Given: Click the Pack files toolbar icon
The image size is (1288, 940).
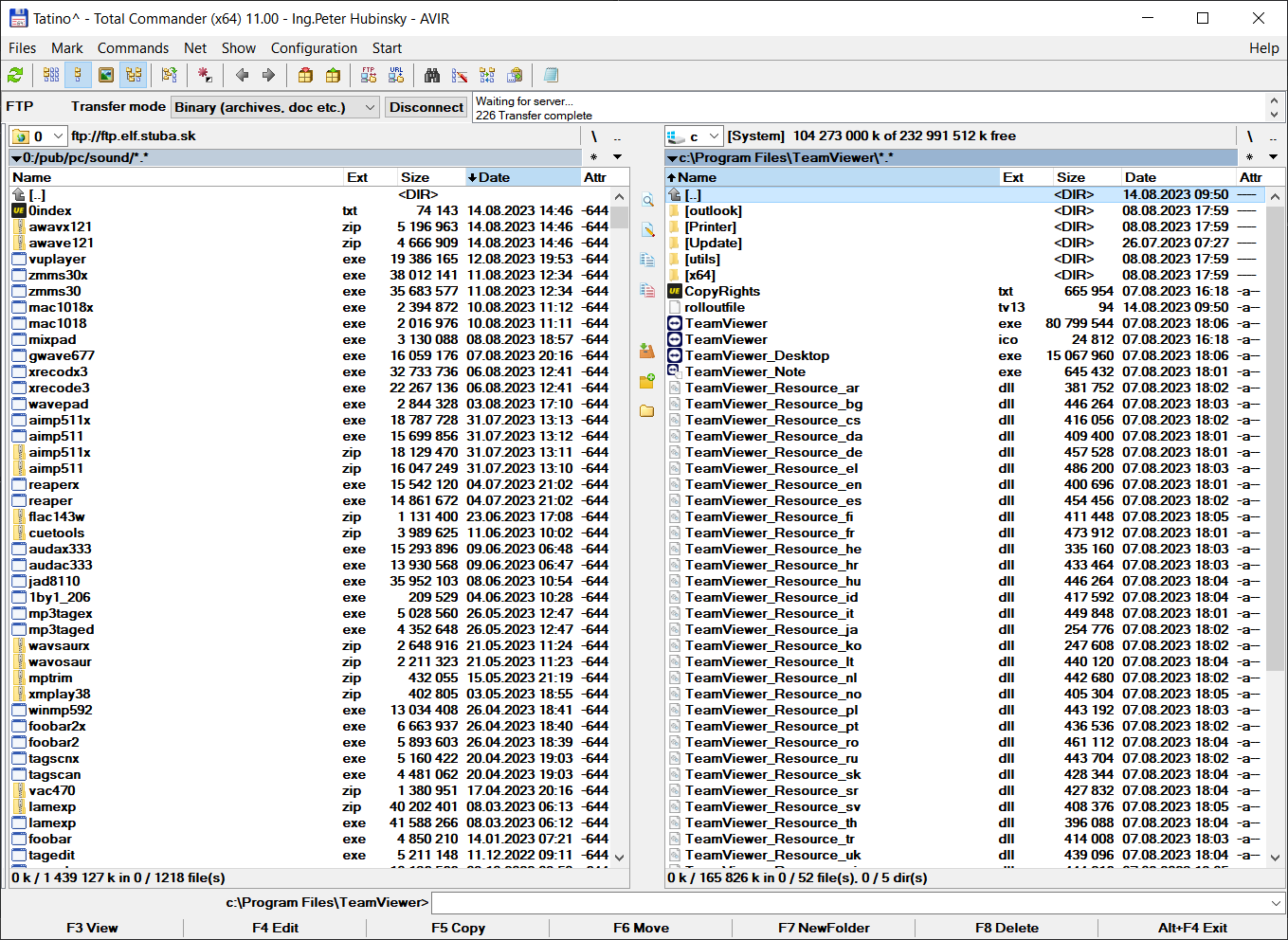Looking at the screenshot, I should [305, 75].
